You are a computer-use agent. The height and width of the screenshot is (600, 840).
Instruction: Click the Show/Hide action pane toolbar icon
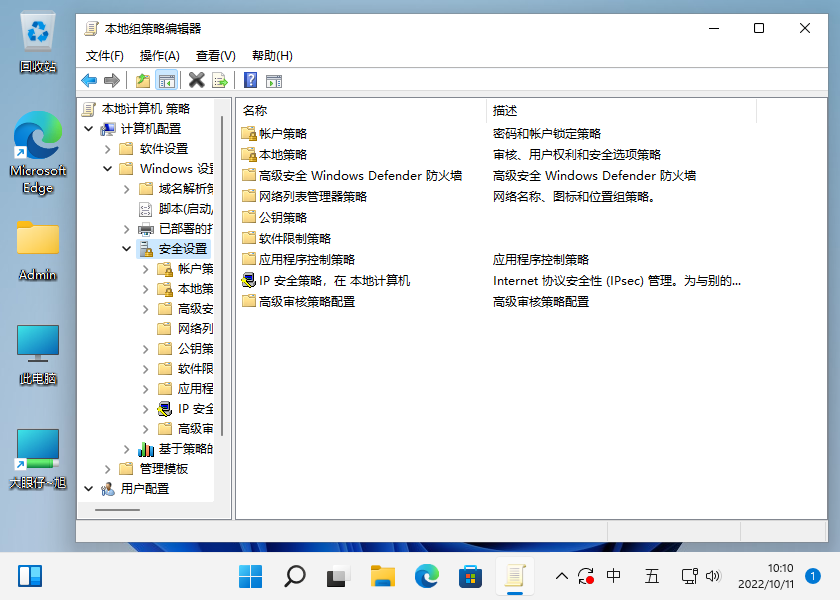pyautogui.click(x=273, y=80)
